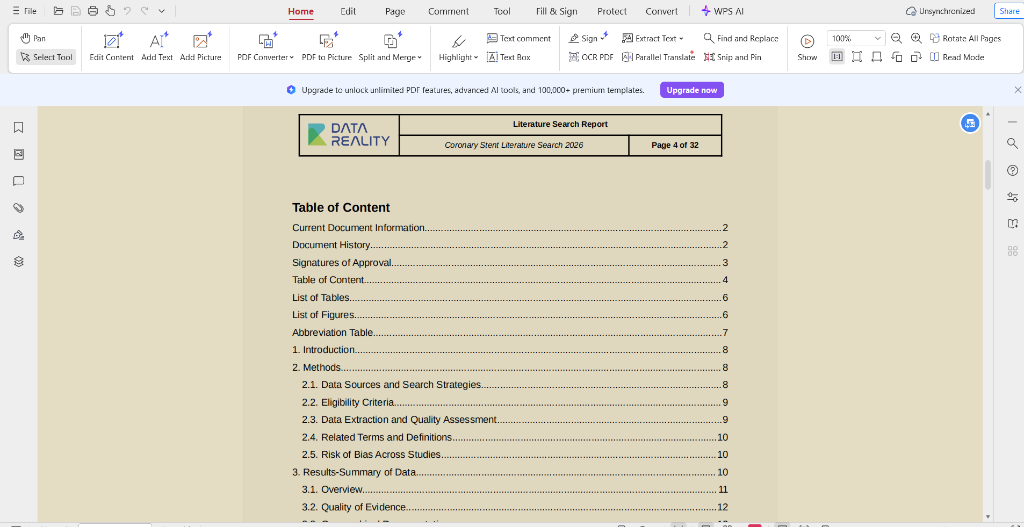Open the File menu

25,11
